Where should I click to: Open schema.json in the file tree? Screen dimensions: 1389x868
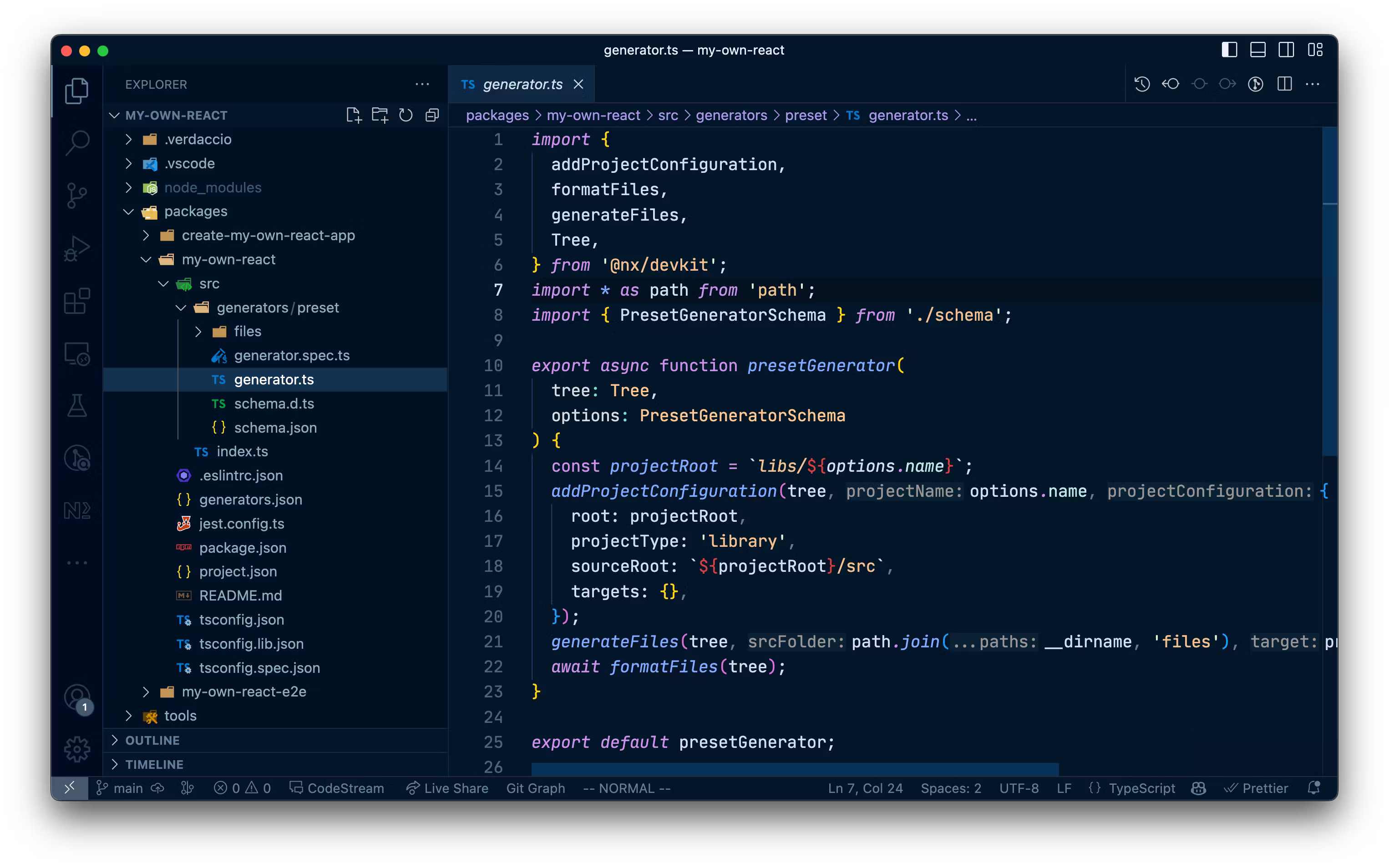coord(275,428)
